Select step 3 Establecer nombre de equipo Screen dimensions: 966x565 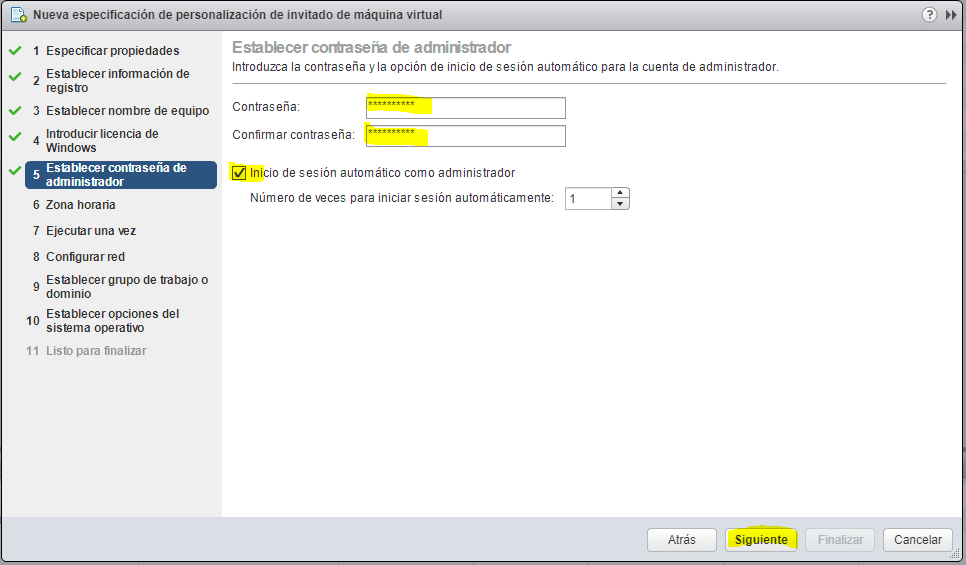(x=127, y=111)
